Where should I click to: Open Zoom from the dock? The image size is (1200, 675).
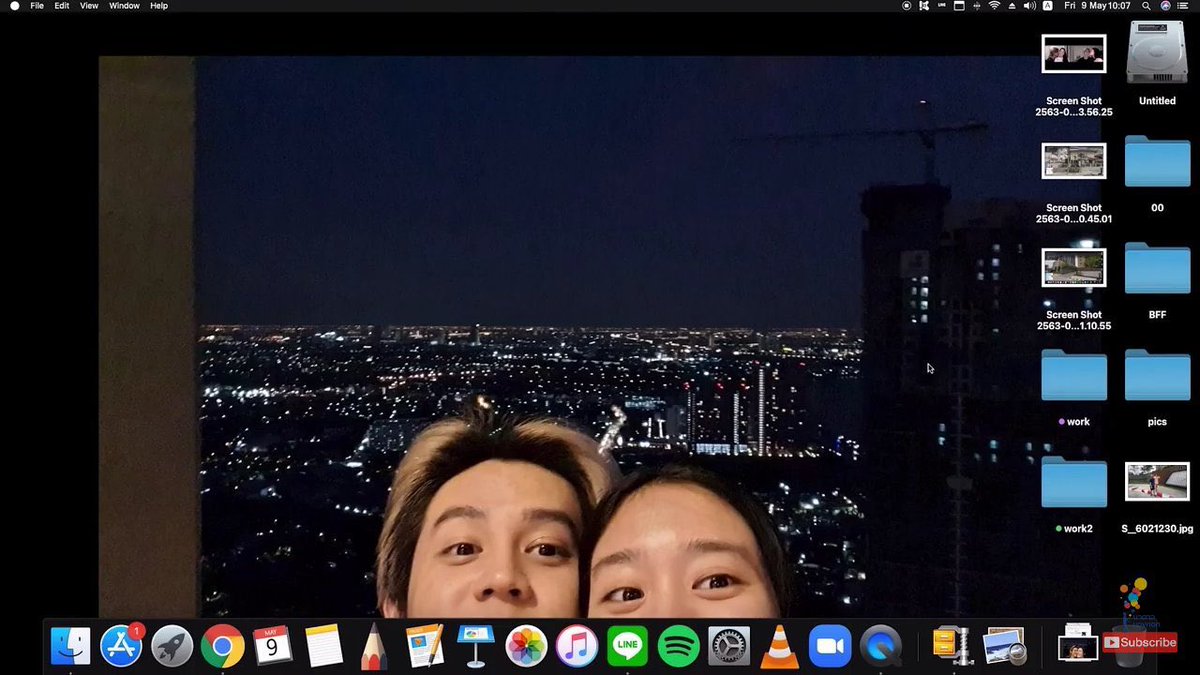click(830, 647)
